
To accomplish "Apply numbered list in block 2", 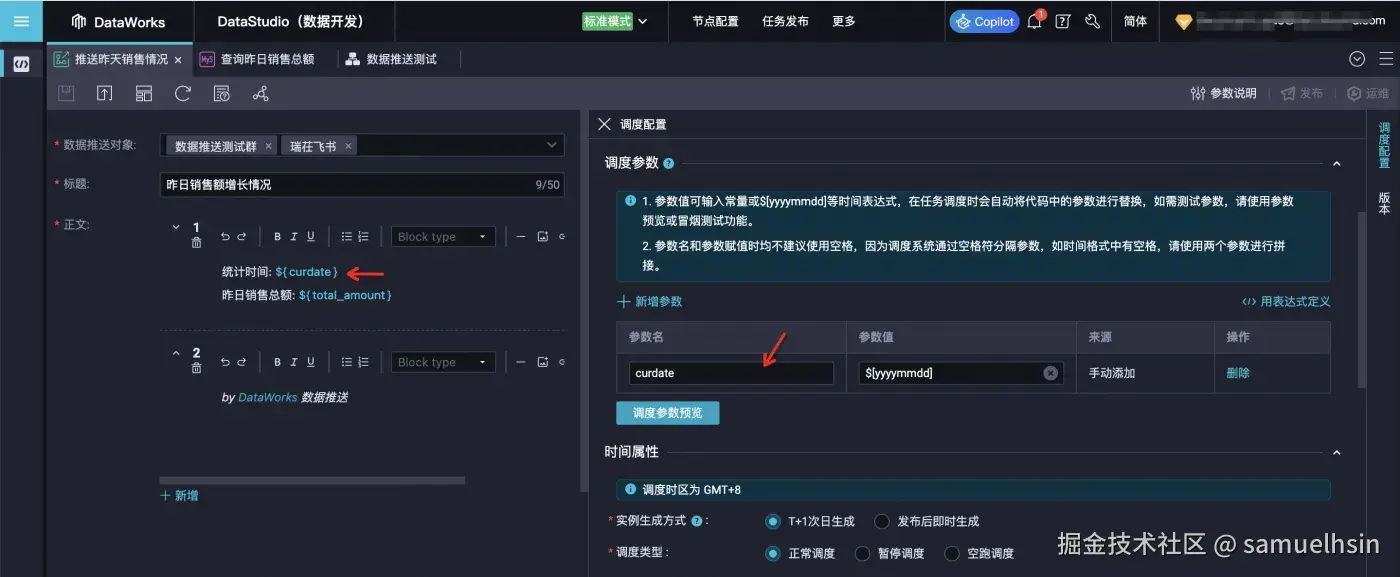I will tap(363, 362).
